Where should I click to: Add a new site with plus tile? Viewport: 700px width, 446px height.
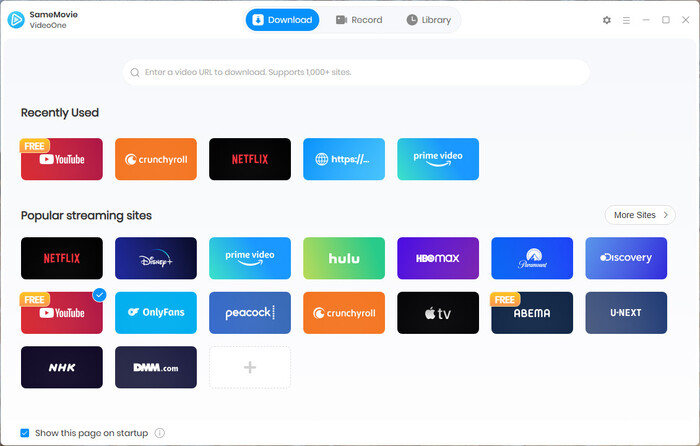coord(250,367)
